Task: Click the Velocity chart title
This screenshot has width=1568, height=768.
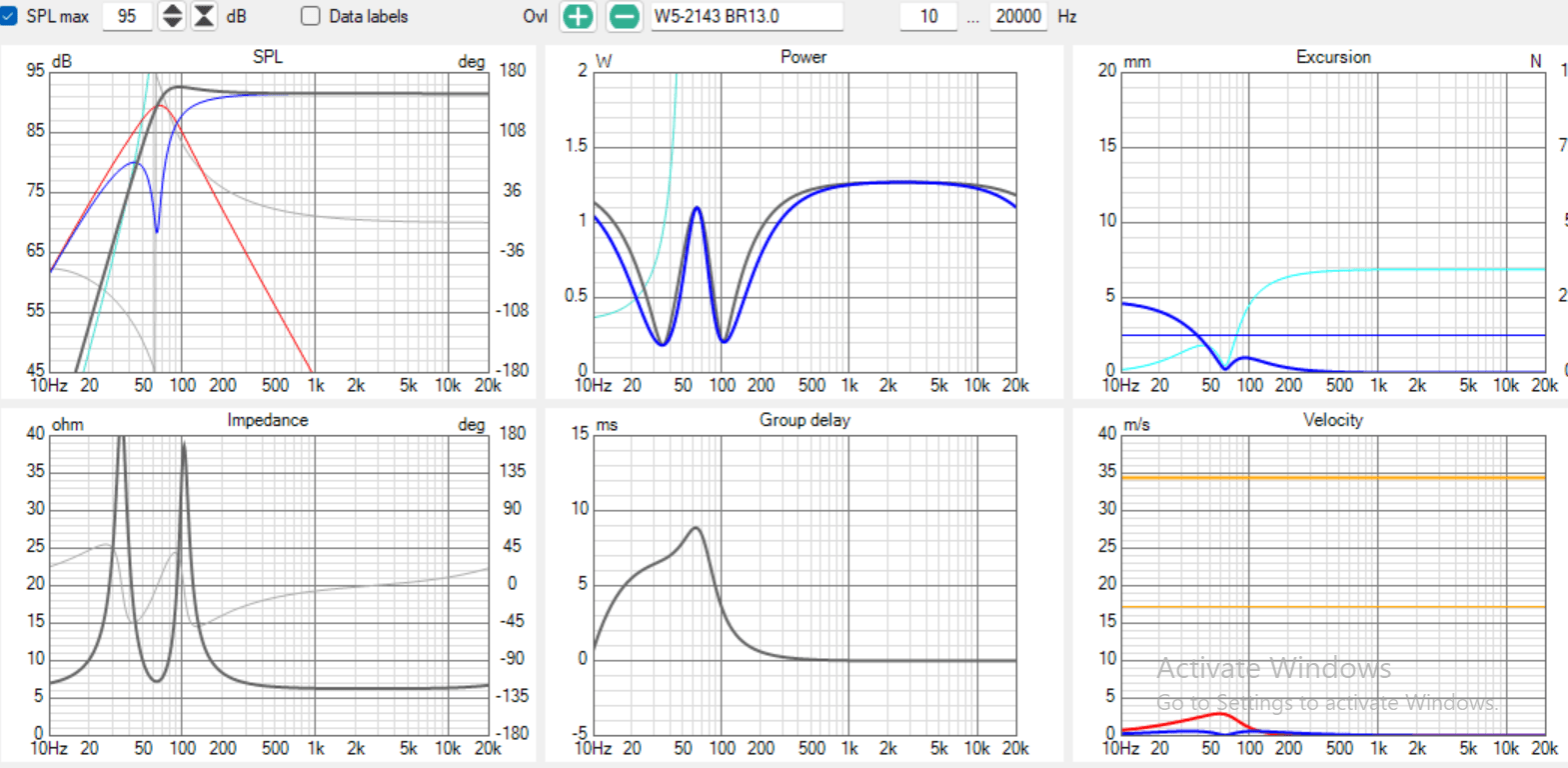Action: pyautogui.click(x=1333, y=420)
